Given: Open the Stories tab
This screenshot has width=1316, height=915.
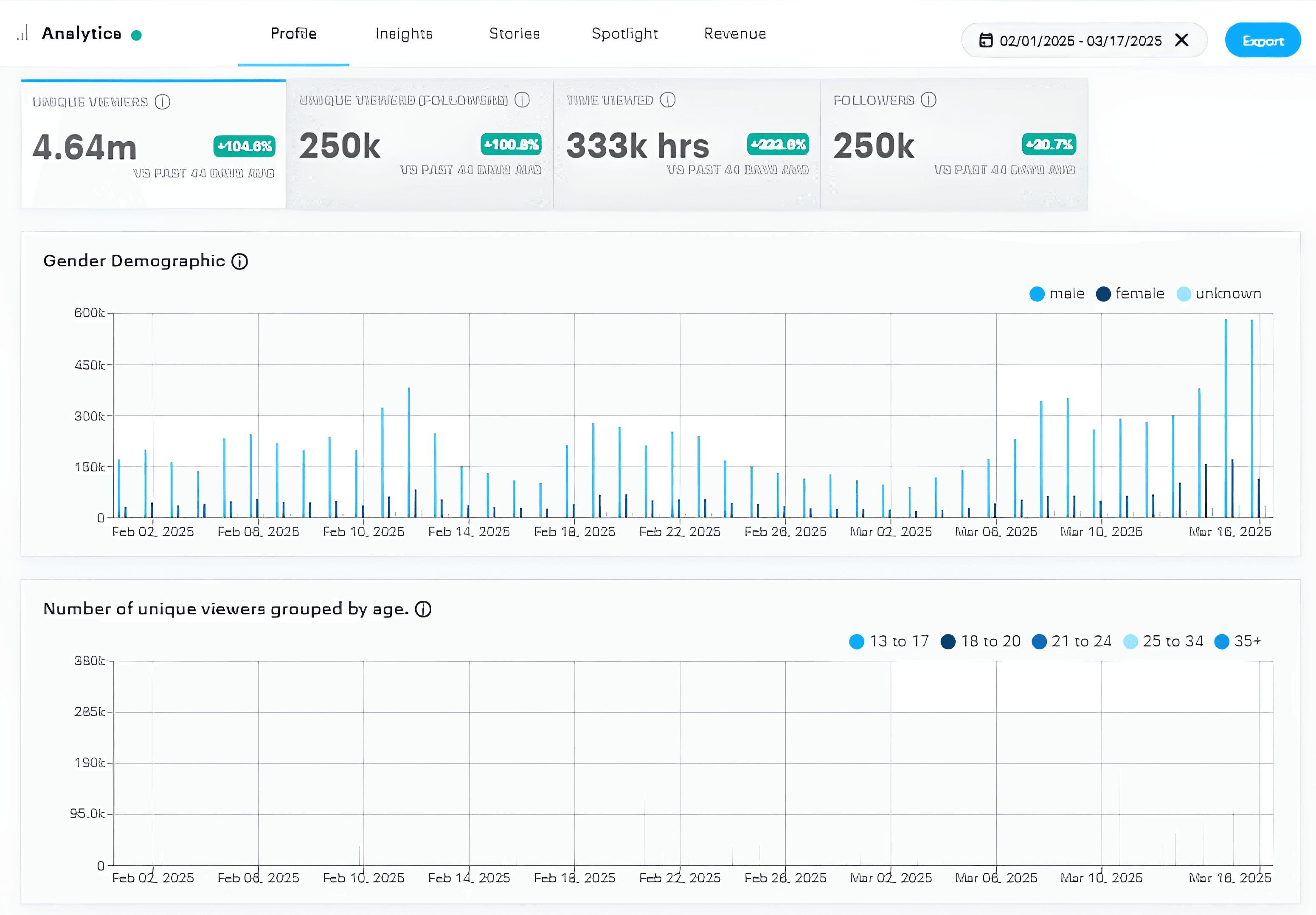Looking at the screenshot, I should click(x=515, y=34).
